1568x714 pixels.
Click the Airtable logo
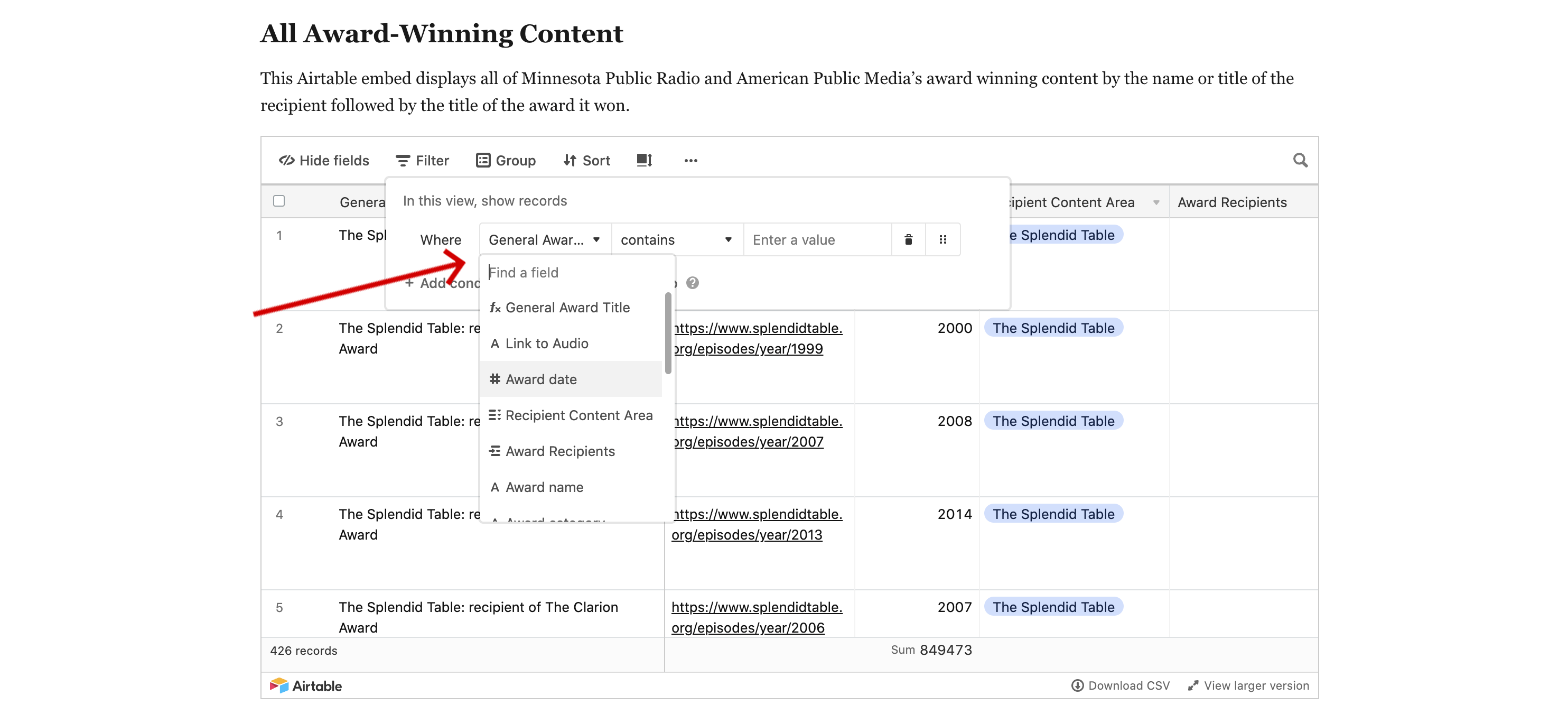click(x=305, y=686)
